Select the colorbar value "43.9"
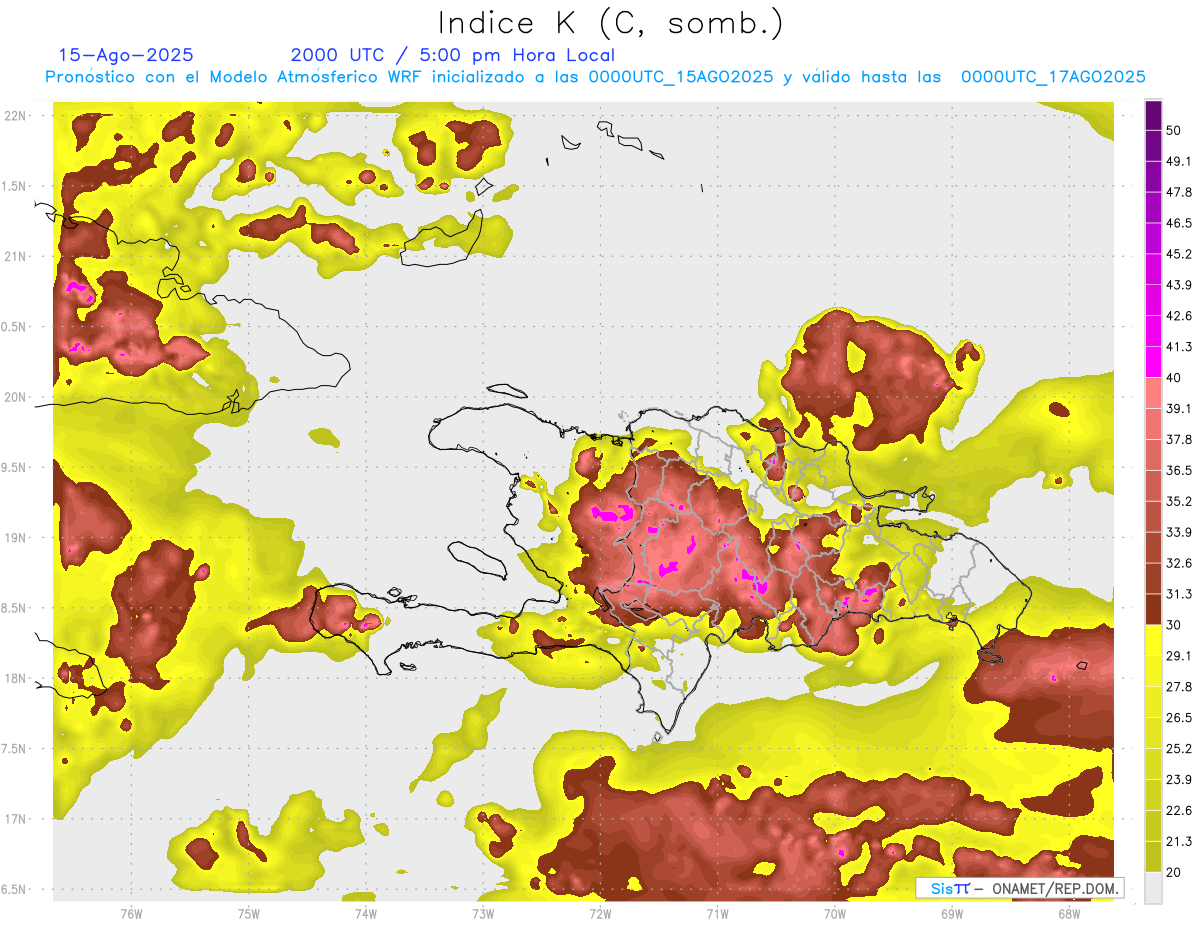Screen dimensions: 1200x927 pyautogui.click(x=1178, y=285)
